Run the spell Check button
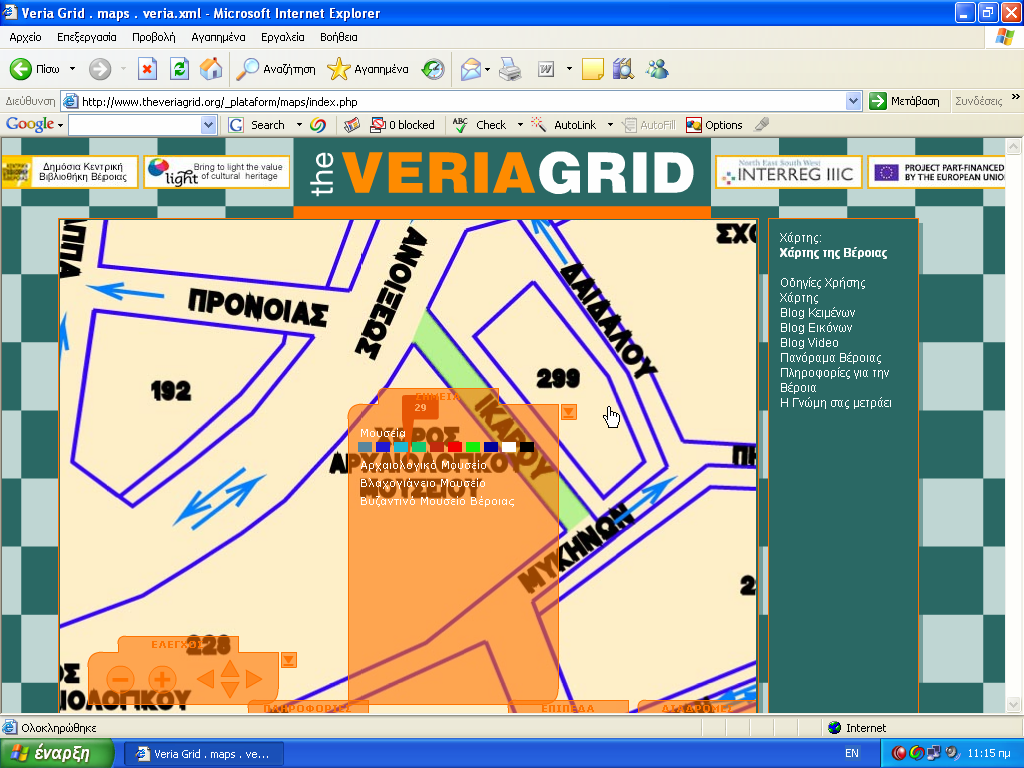The width and height of the screenshot is (1024, 768). pos(479,125)
